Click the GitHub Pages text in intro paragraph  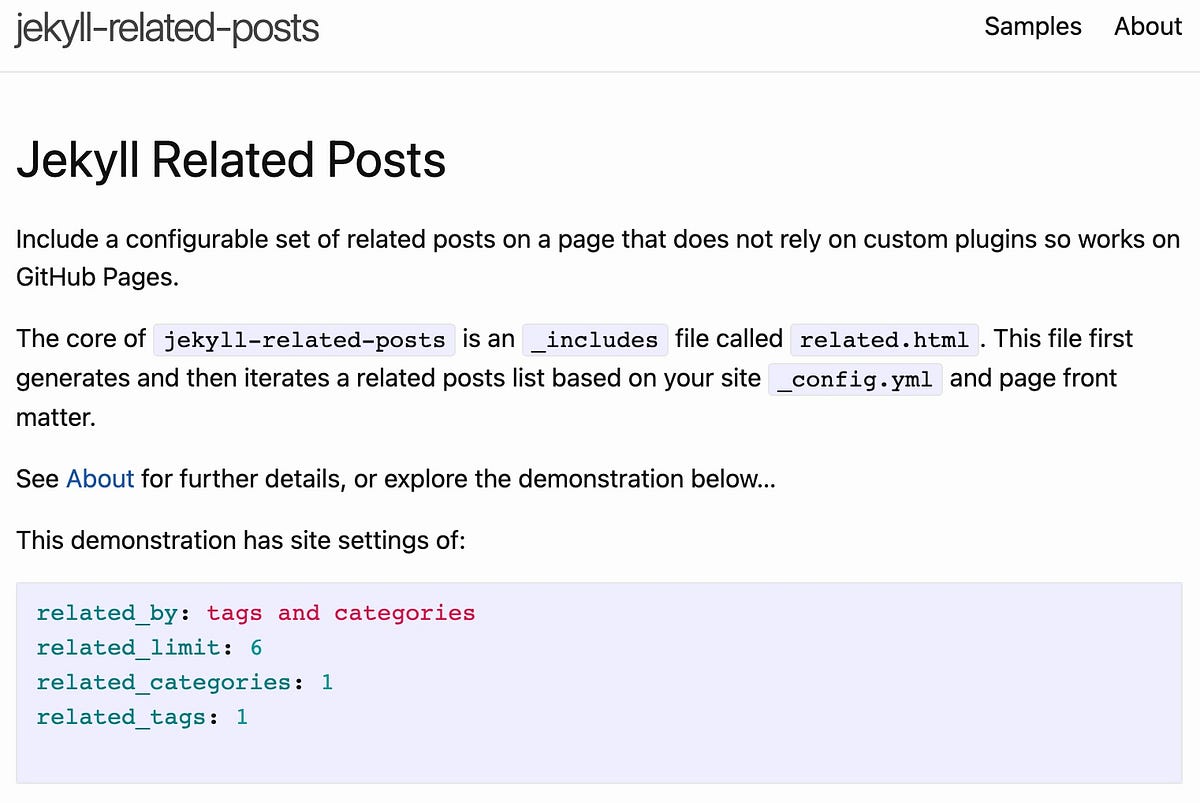tap(96, 277)
